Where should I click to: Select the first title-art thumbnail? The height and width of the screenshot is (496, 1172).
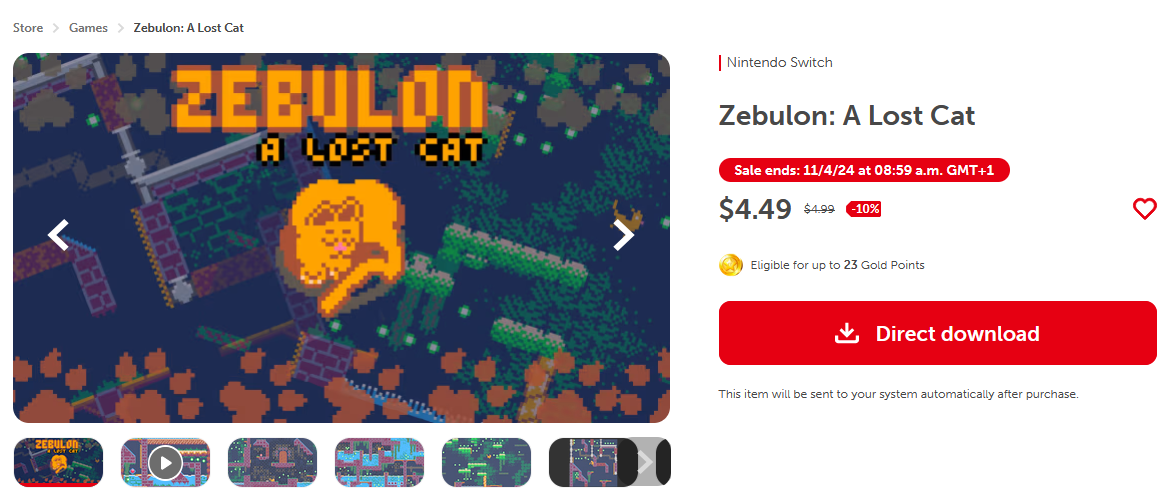click(58, 462)
